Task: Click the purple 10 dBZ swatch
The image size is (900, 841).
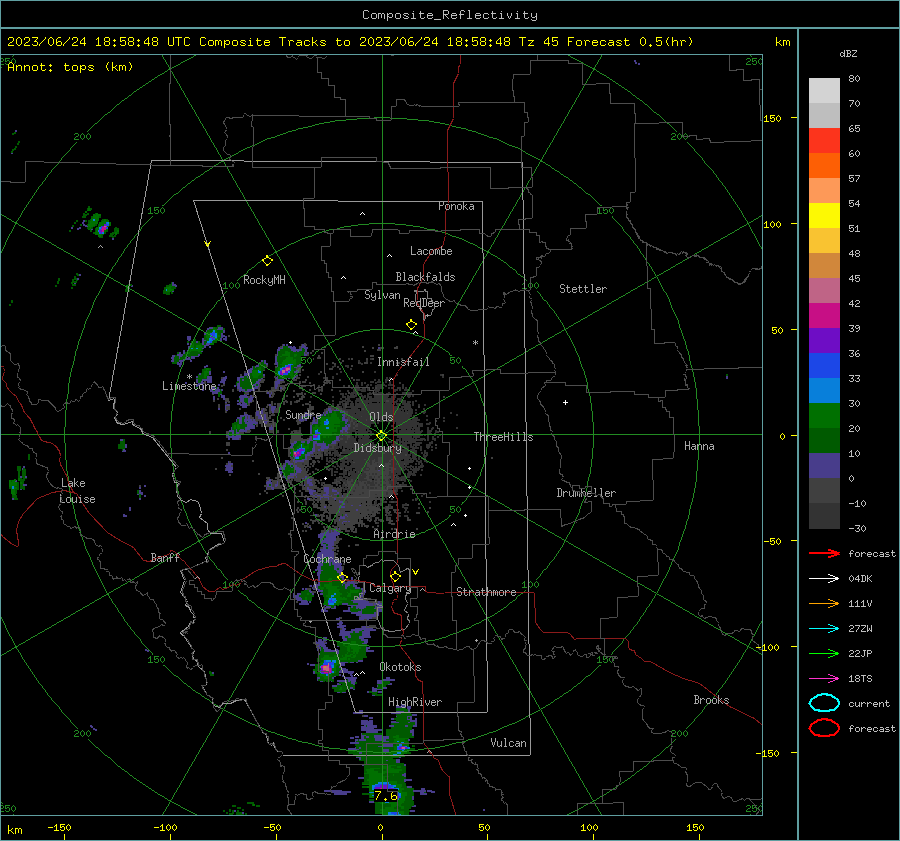Action: (824, 465)
